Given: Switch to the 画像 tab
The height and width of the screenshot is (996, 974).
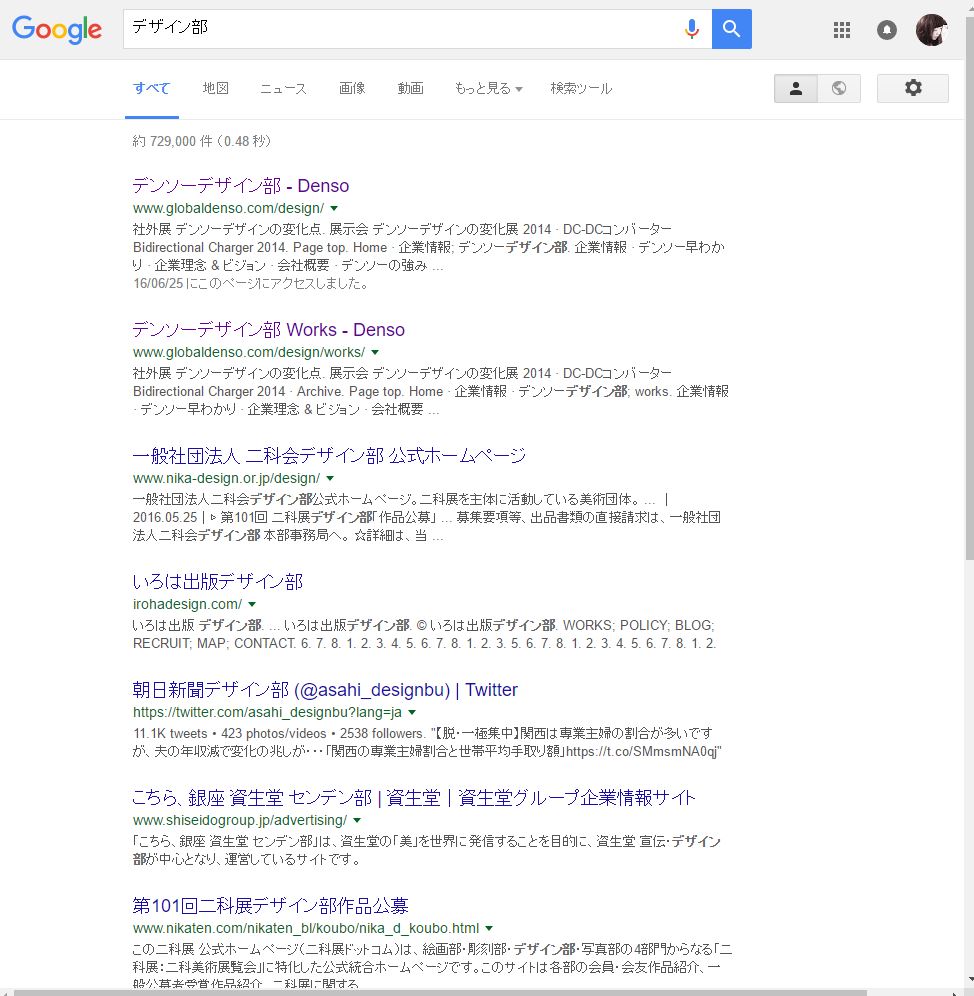Looking at the screenshot, I should pos(352,88).
